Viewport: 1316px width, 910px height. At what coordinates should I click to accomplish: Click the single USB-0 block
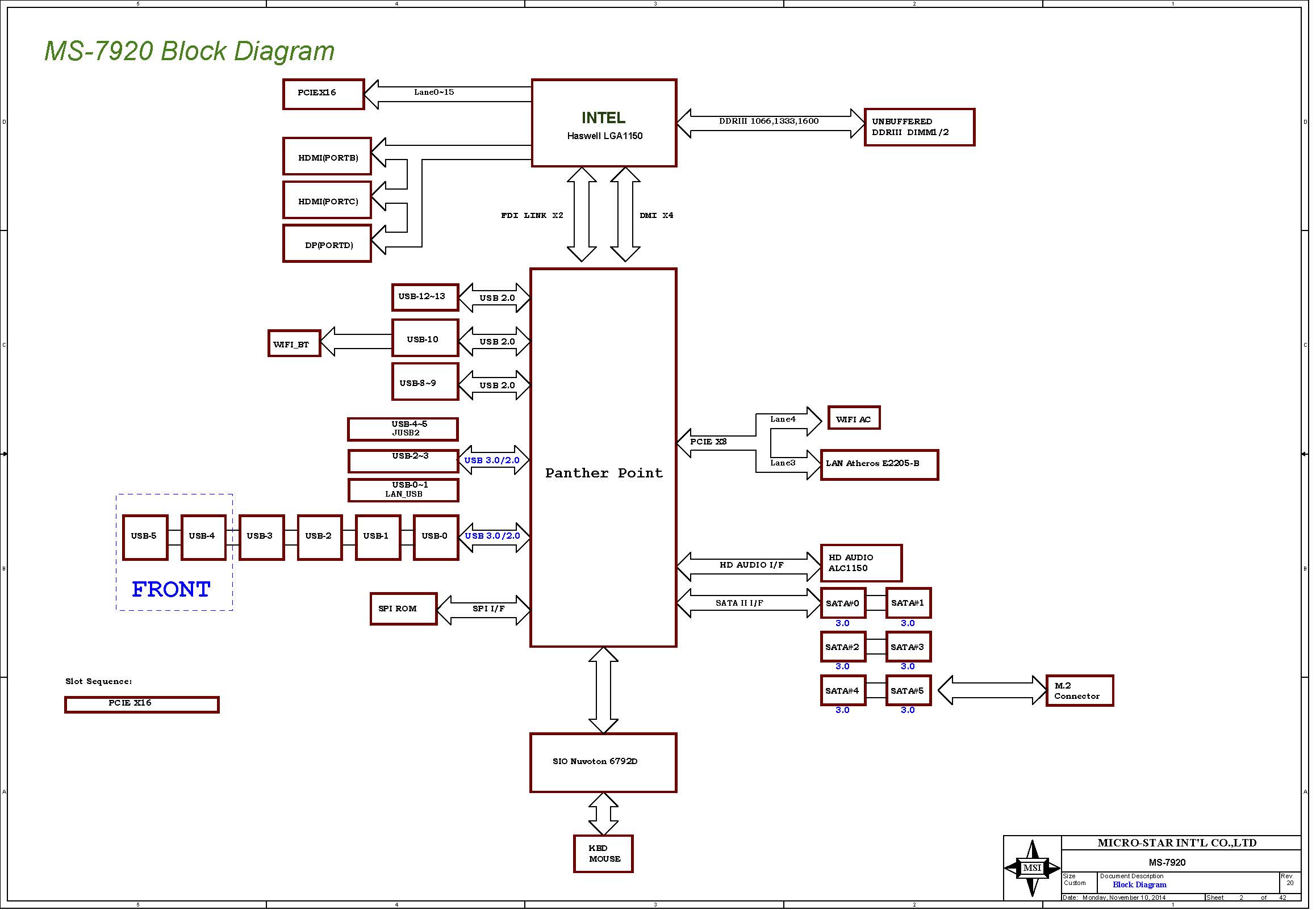point(436,538)
